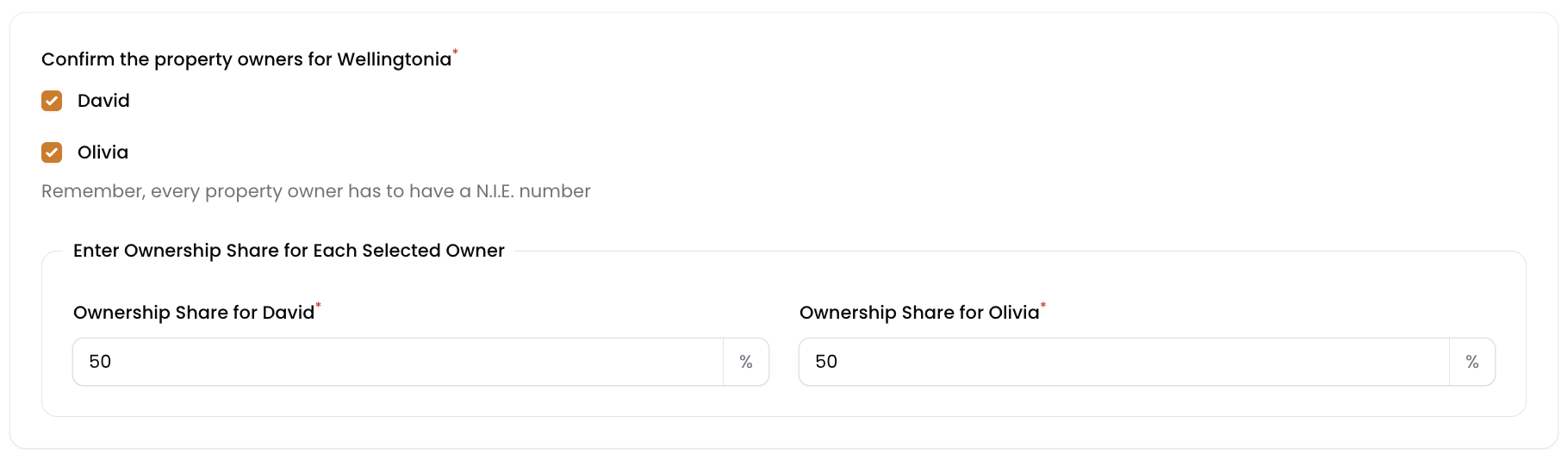
Task: Uncheck the David owner checkbox
Action: 52,101
